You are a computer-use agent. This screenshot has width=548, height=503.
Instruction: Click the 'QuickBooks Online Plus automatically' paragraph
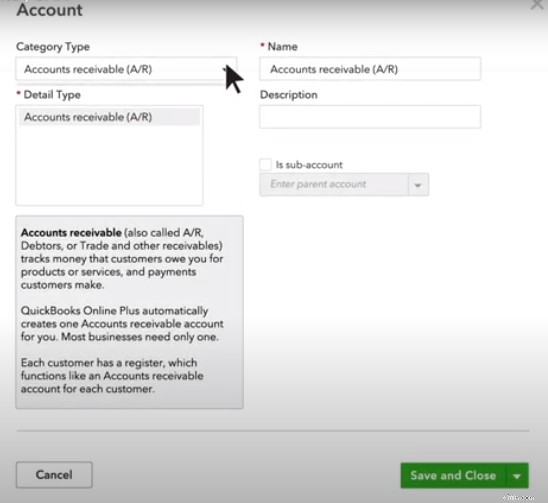[122, 324]
